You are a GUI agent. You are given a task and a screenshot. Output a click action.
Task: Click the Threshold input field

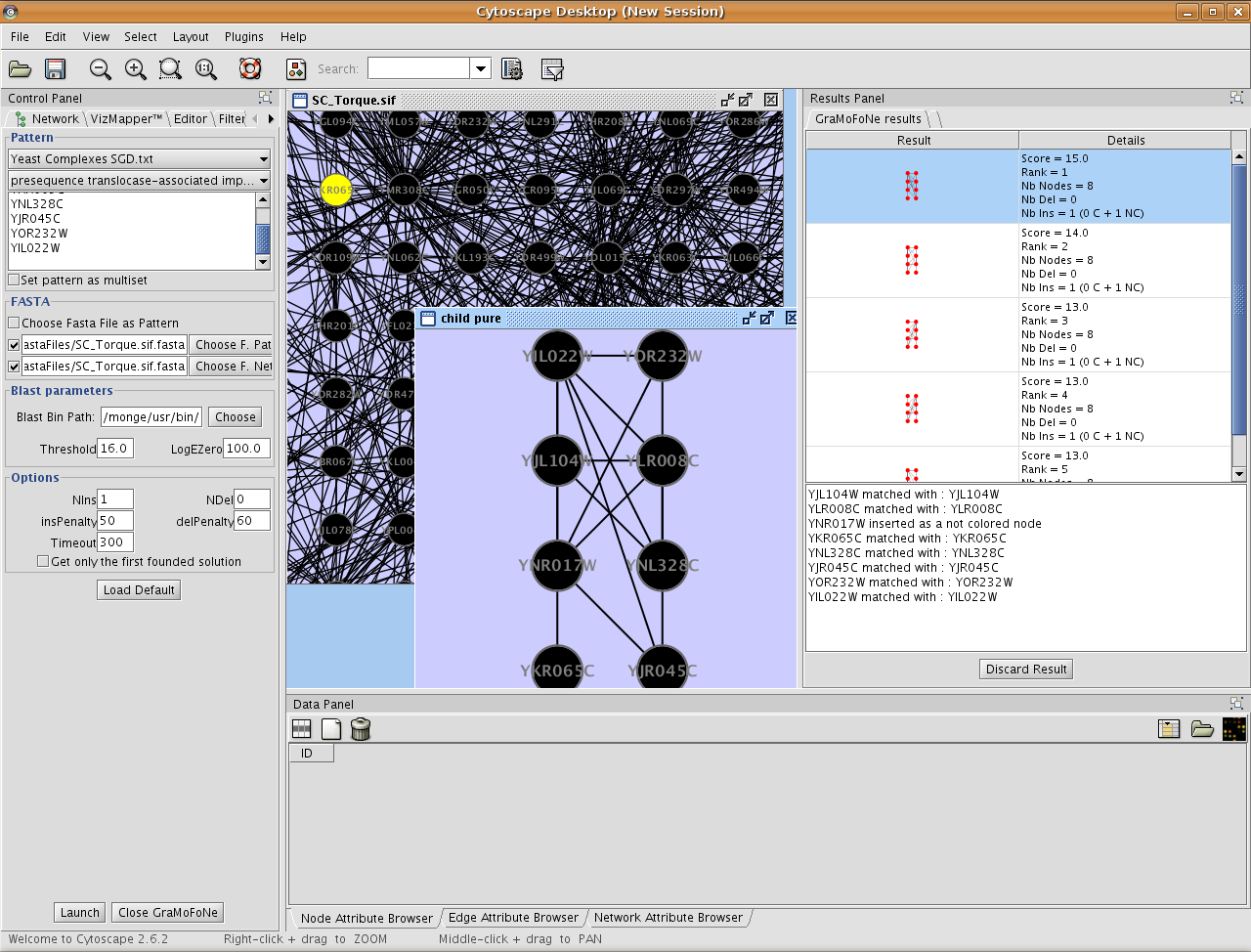[x=115, y=449]
